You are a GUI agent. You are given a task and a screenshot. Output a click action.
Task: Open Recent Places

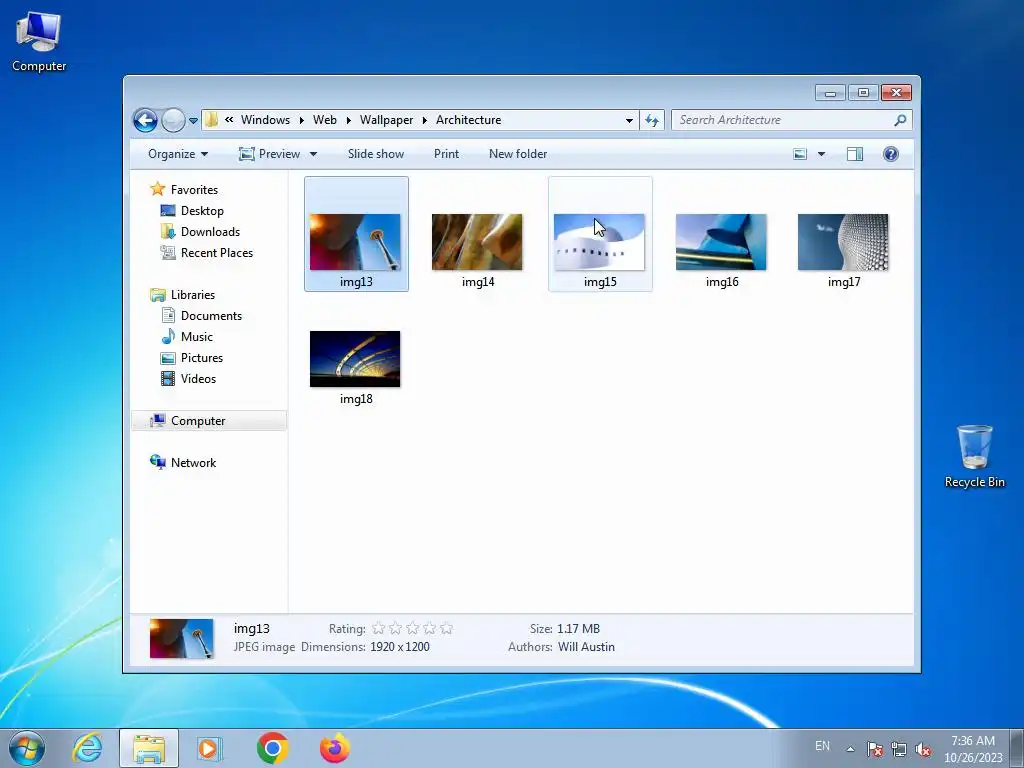click(216, 253)
